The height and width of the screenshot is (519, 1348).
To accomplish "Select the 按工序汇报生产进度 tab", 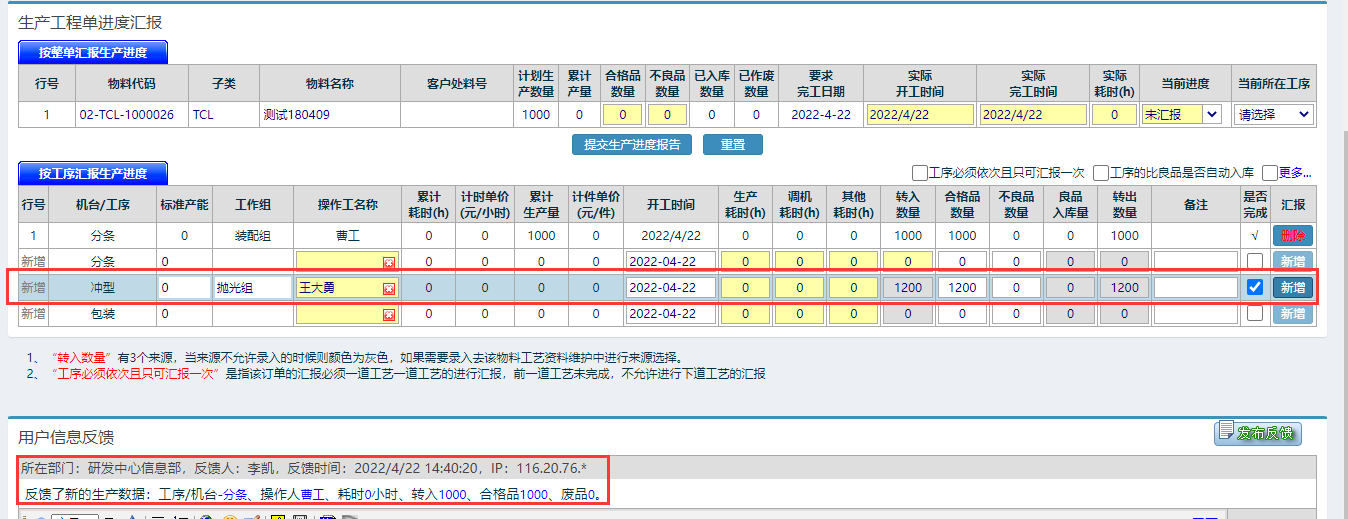I will [92, 173].
